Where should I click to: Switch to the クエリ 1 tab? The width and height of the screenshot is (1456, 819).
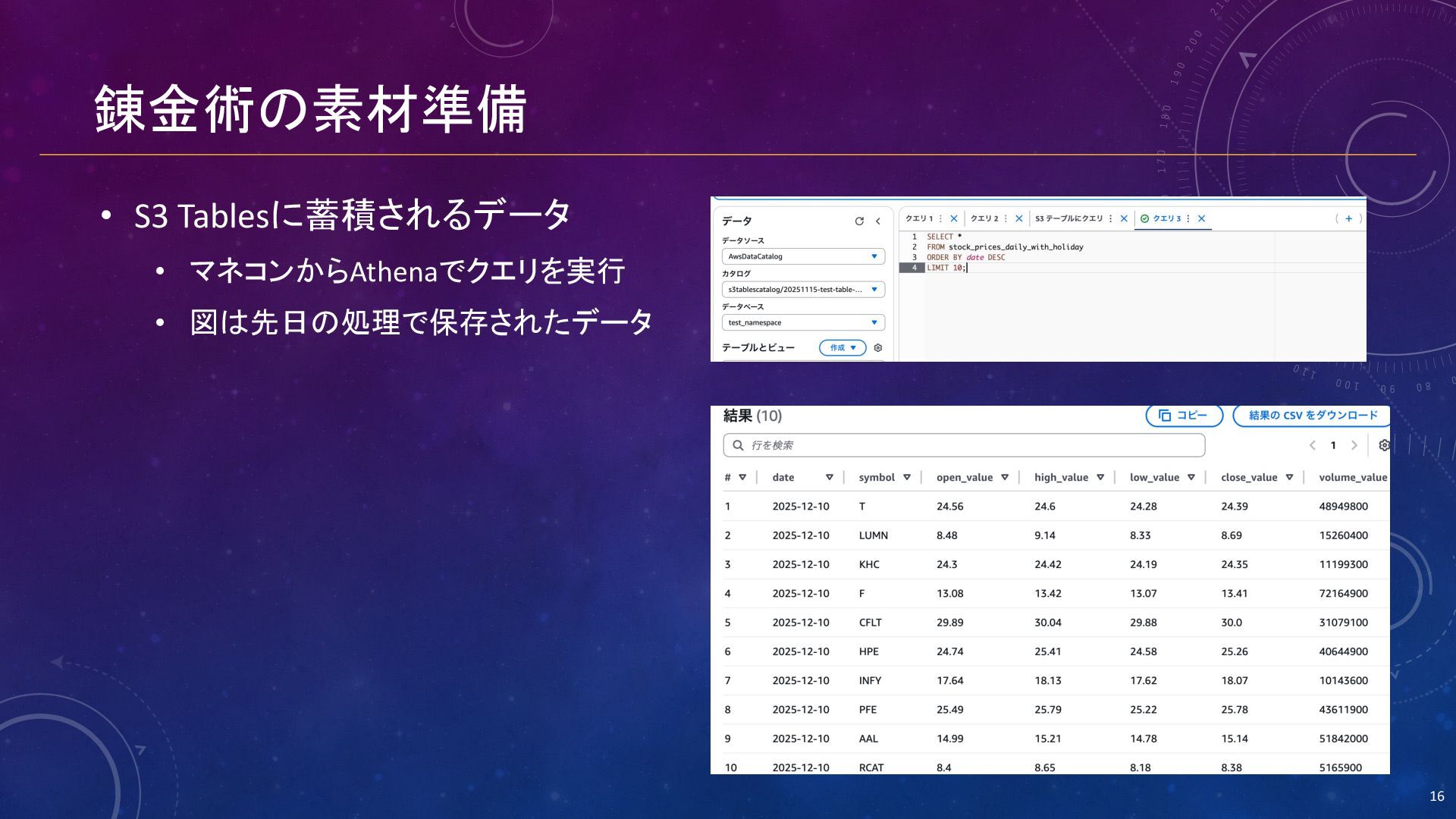coord(919,218)
